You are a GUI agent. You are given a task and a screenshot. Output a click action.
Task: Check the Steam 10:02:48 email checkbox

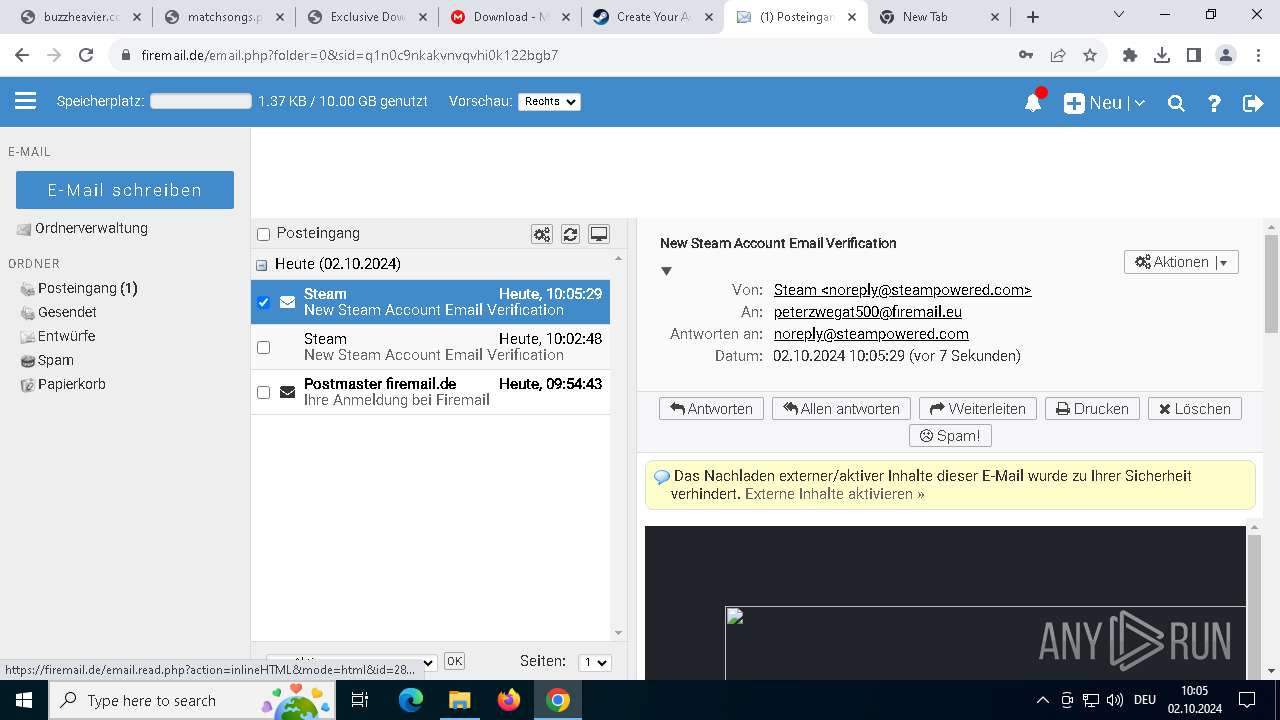click(264, 347)
